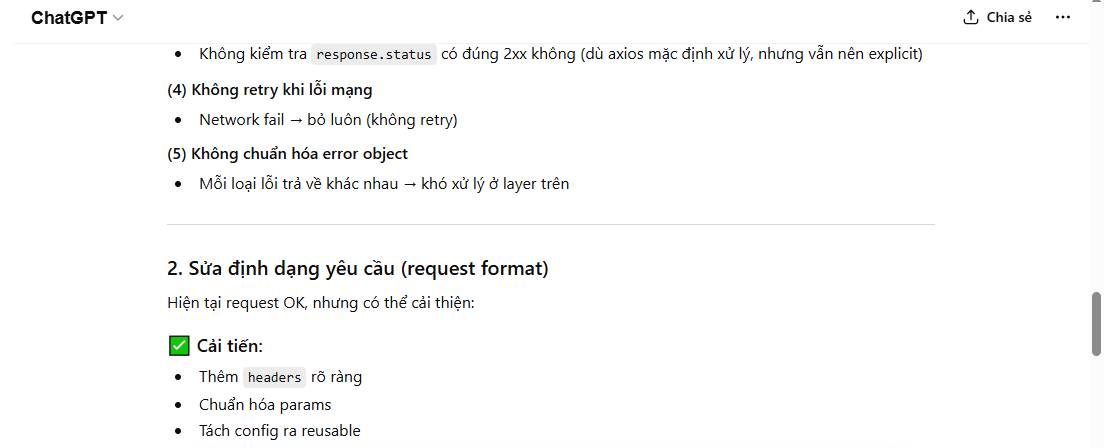Click the "Tách config ra reusable" bullet

point(279,431)
